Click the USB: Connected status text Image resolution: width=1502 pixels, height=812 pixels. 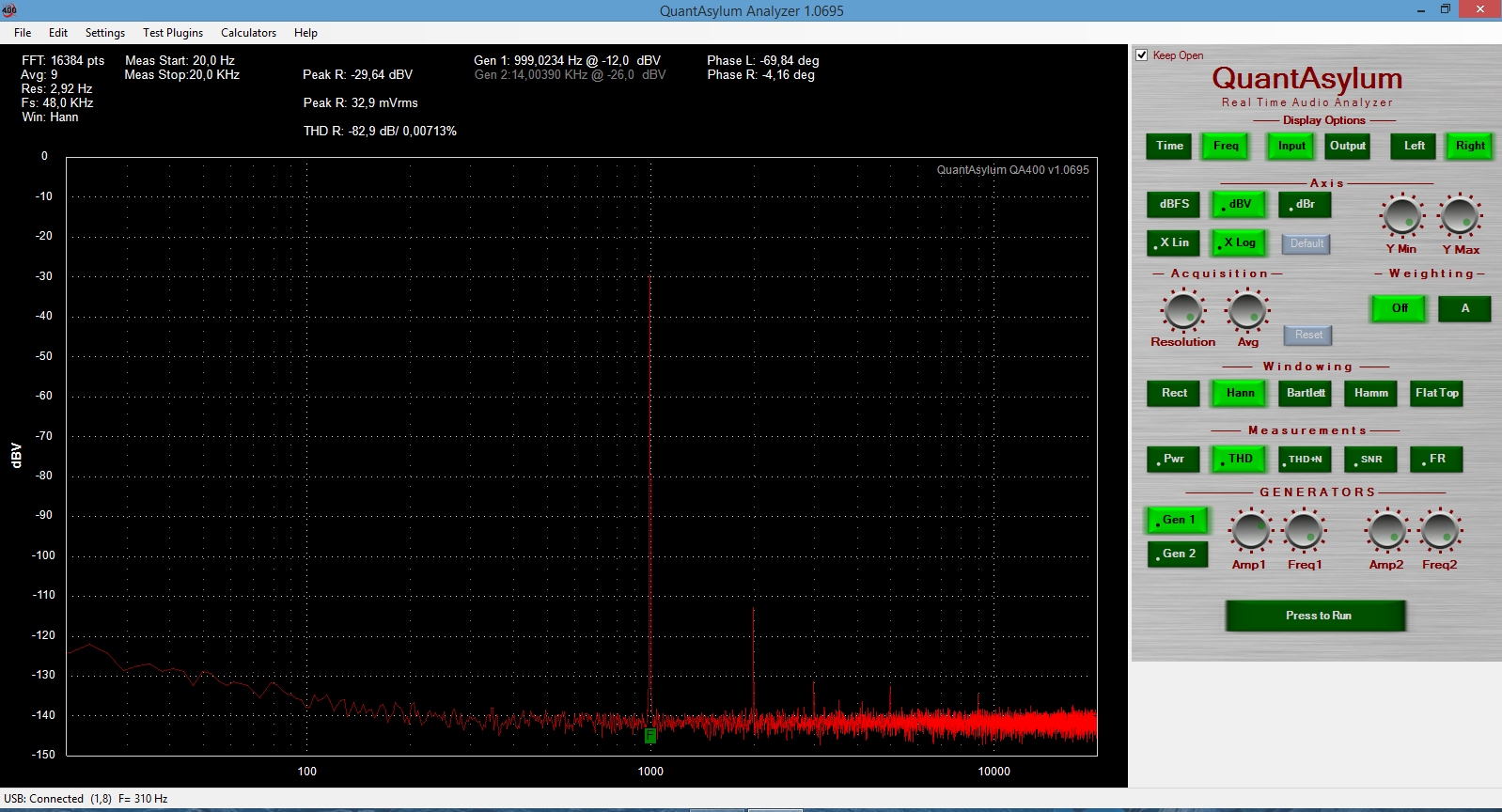[44, 799]
